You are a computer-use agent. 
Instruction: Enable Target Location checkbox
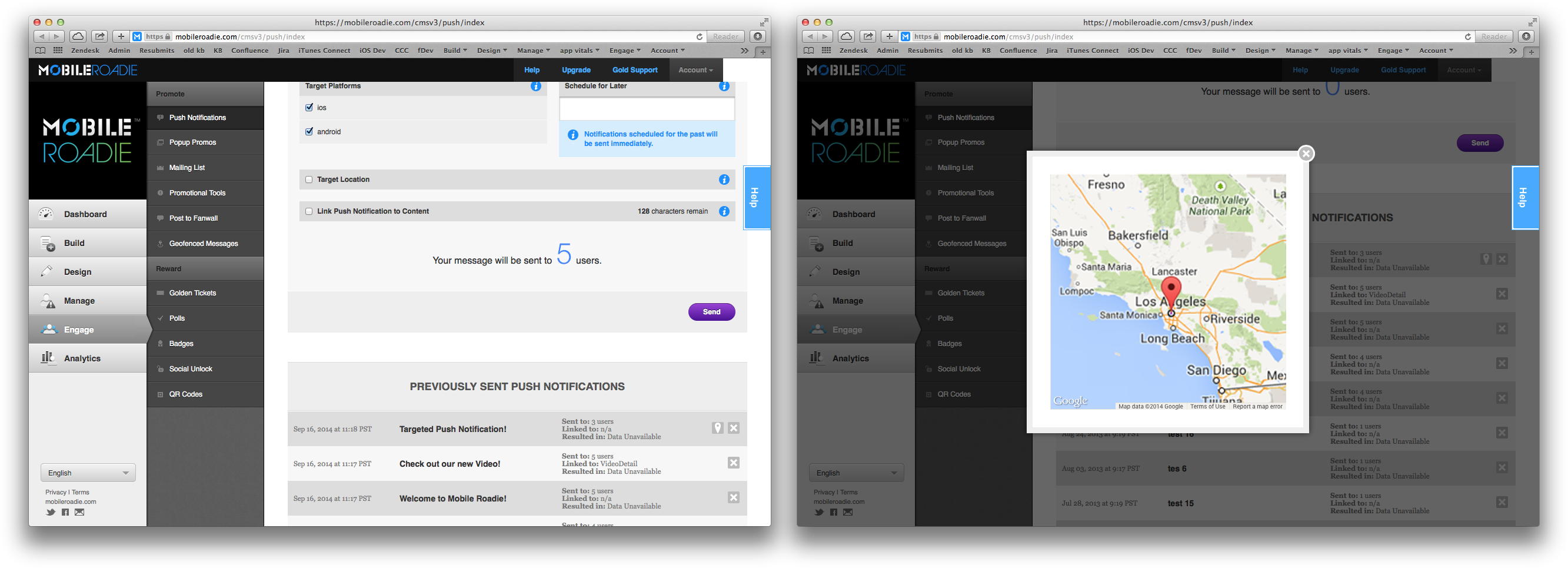click(309, 180)
